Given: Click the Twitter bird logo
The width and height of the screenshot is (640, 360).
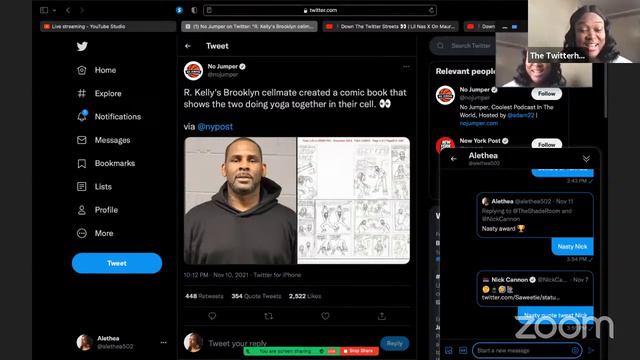Looking at the screenshot, I should [x=82, y=46].
